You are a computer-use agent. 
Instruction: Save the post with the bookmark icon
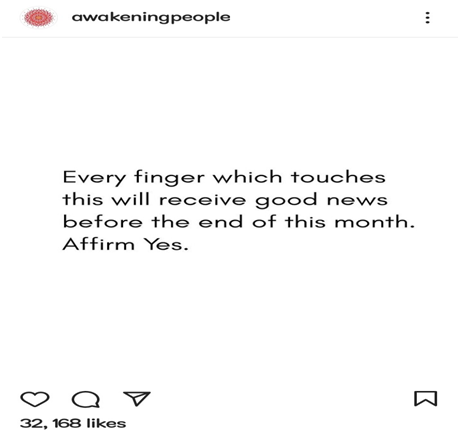coord(425,399)
